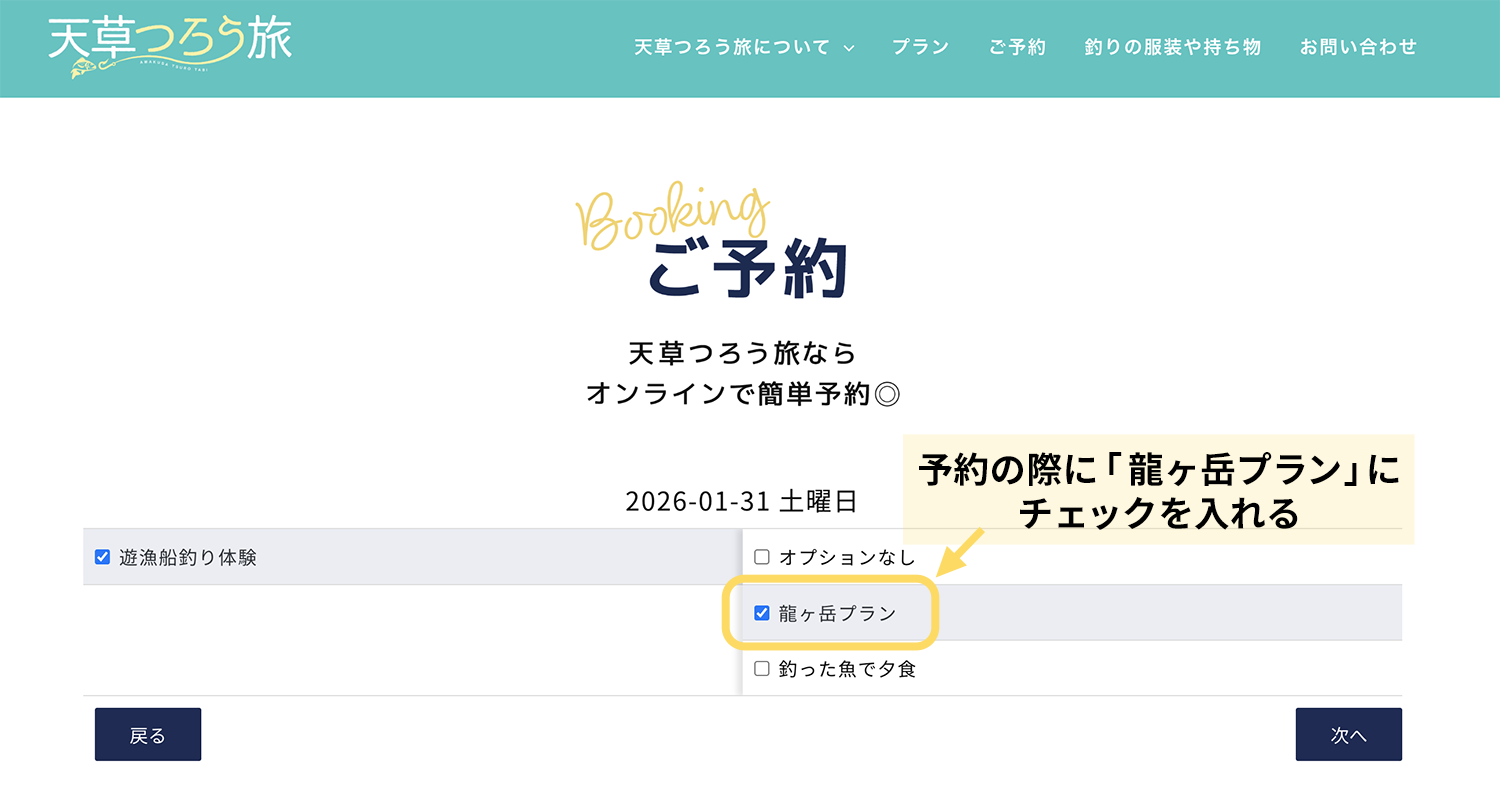Go to the プラン menu page
Screen dimensions: 1500x798
[920, 47]
